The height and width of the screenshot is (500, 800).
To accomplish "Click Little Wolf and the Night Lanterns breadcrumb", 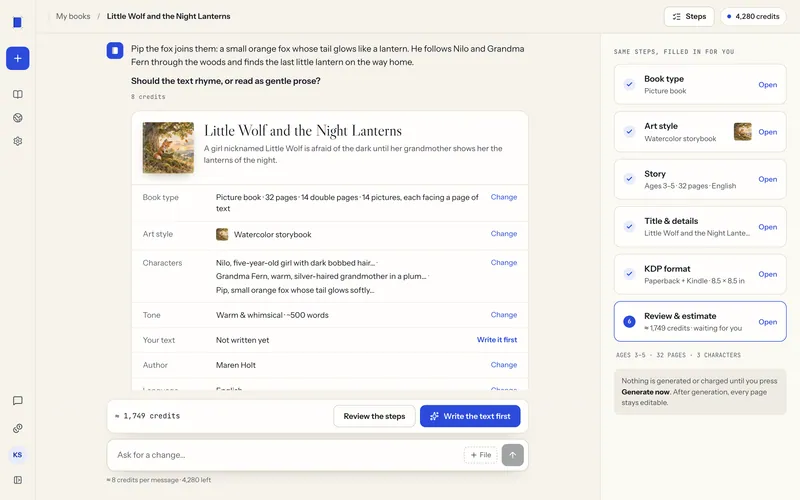I will click(168, 16).
